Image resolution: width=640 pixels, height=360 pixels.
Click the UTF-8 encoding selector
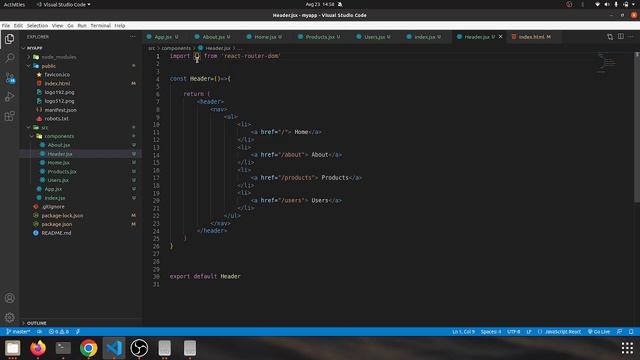tap(513, 332)
